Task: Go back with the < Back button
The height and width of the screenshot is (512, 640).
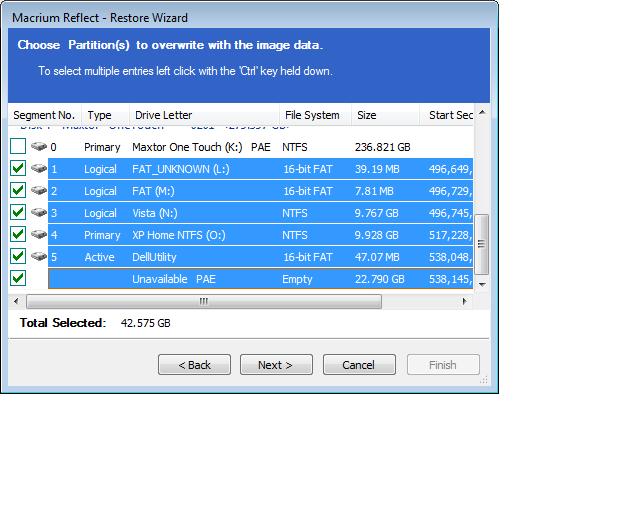Action: [x=194, y=365]
